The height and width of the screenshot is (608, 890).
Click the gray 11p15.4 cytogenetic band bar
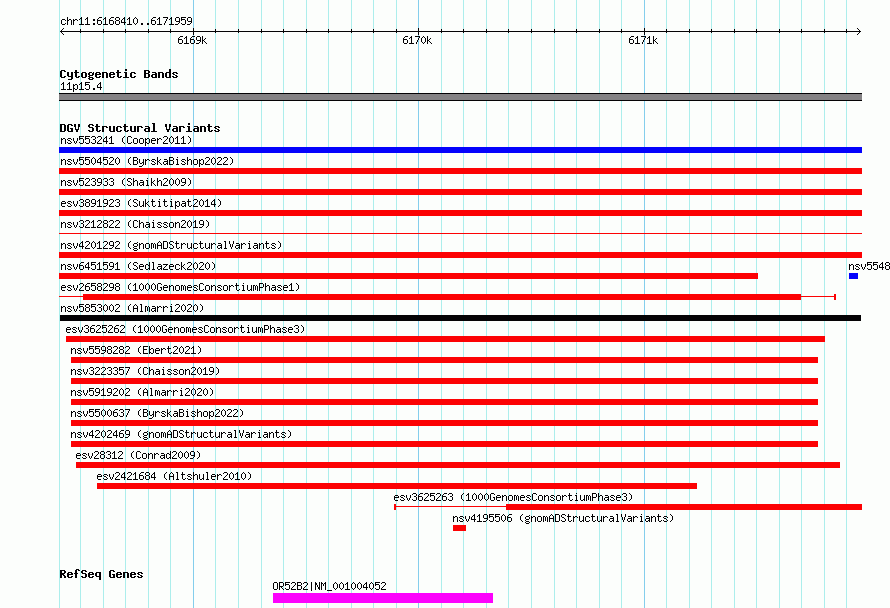pos(460,97)
